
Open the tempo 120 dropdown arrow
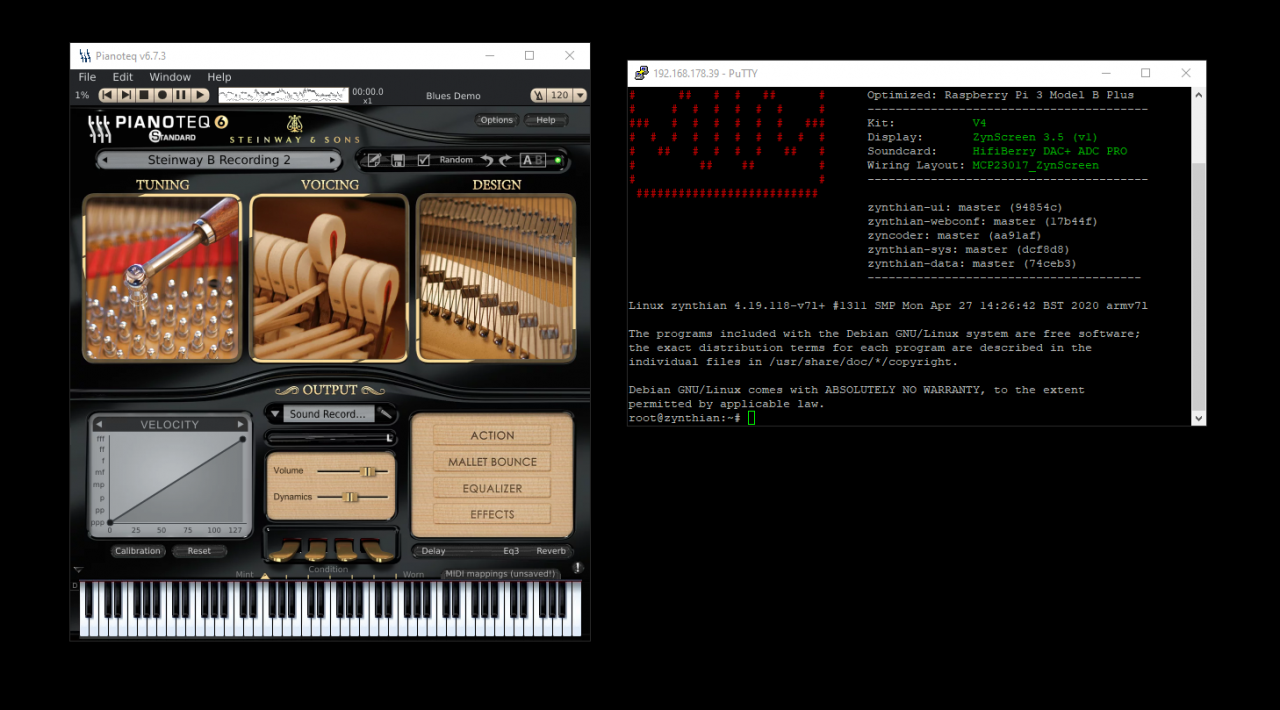(x=580, y=95)
